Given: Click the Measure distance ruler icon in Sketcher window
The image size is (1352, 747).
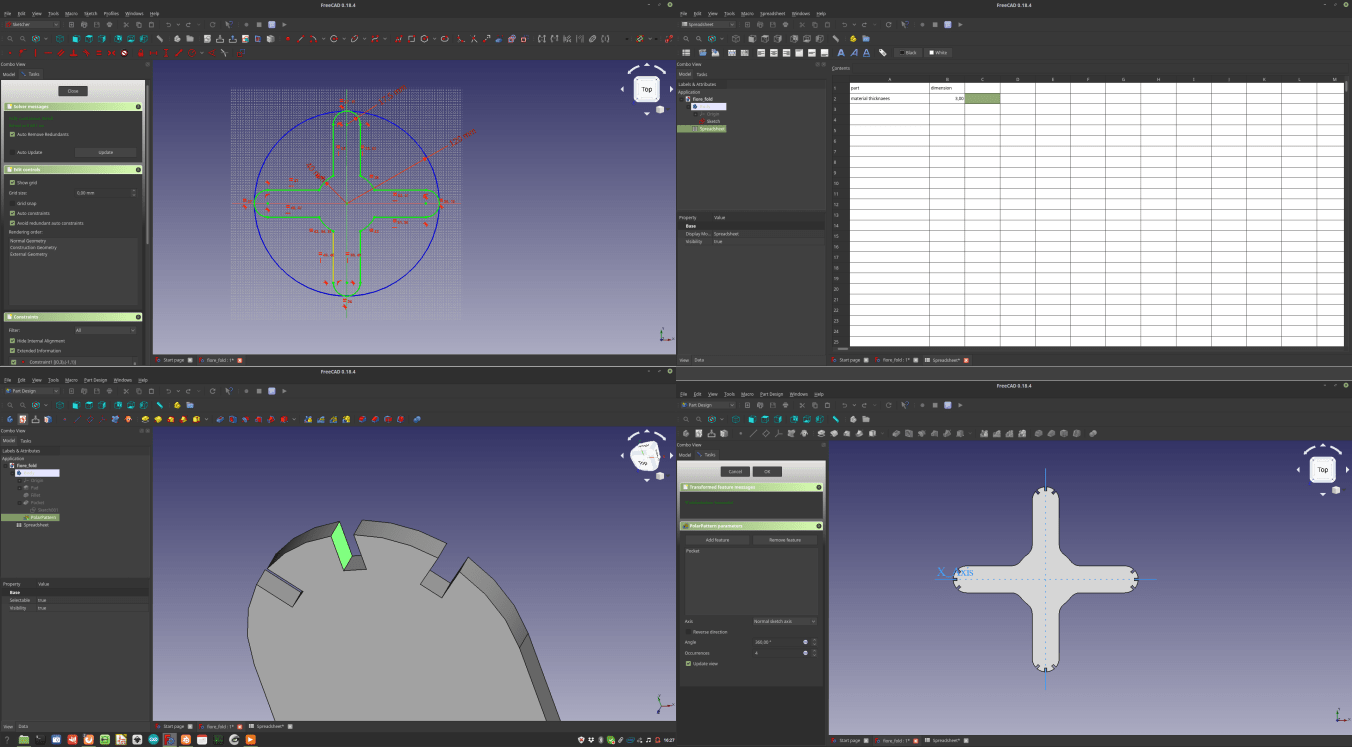Looking at the screenshot, I should [x=160, y=38].
